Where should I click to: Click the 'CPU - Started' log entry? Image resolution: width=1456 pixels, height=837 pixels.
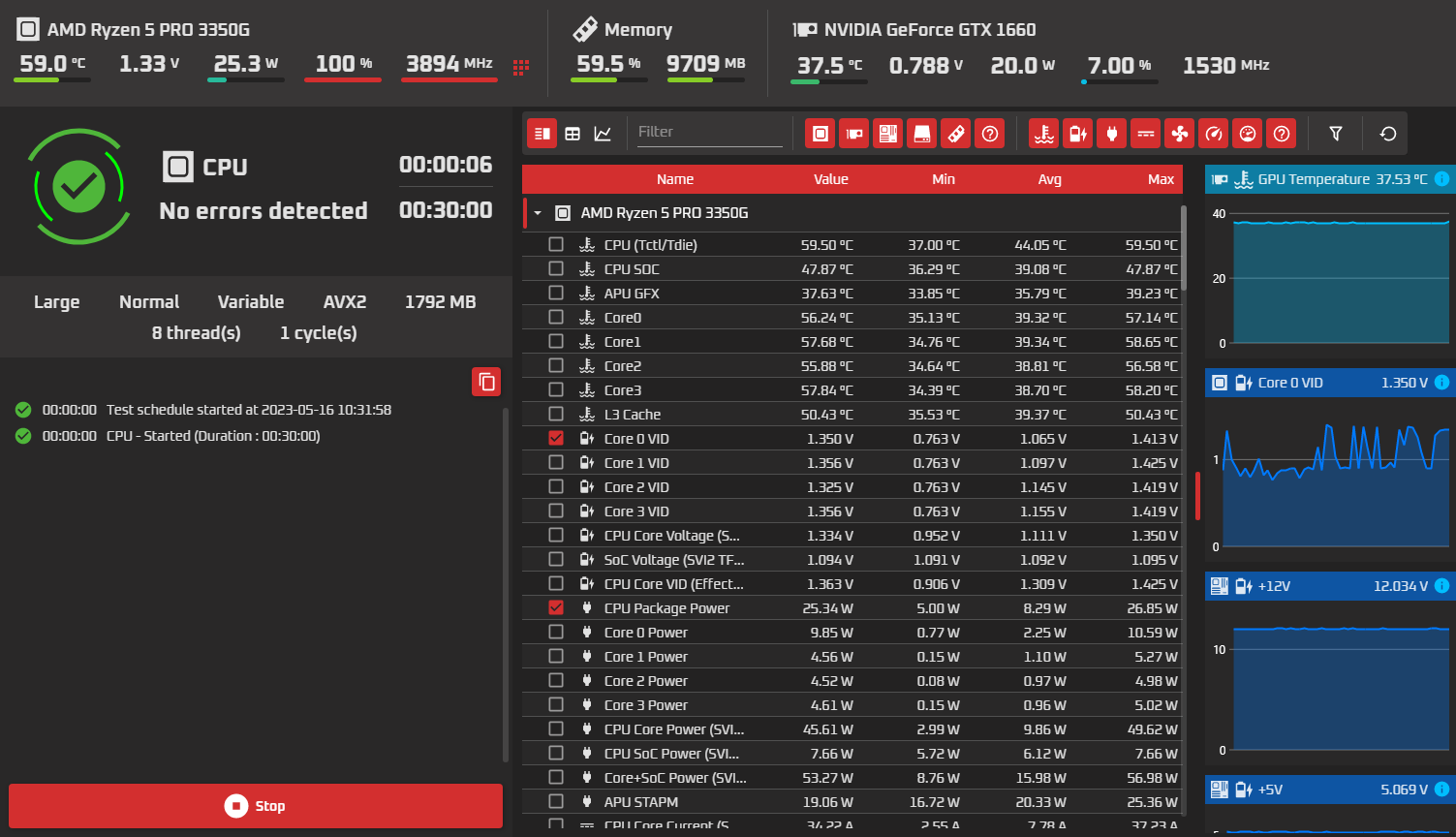point(213,436)
